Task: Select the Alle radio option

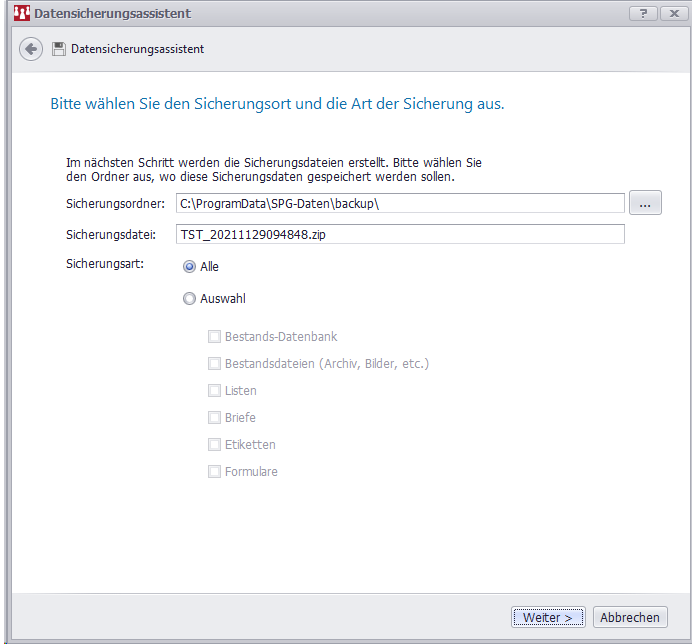Action: pos(190,267)
